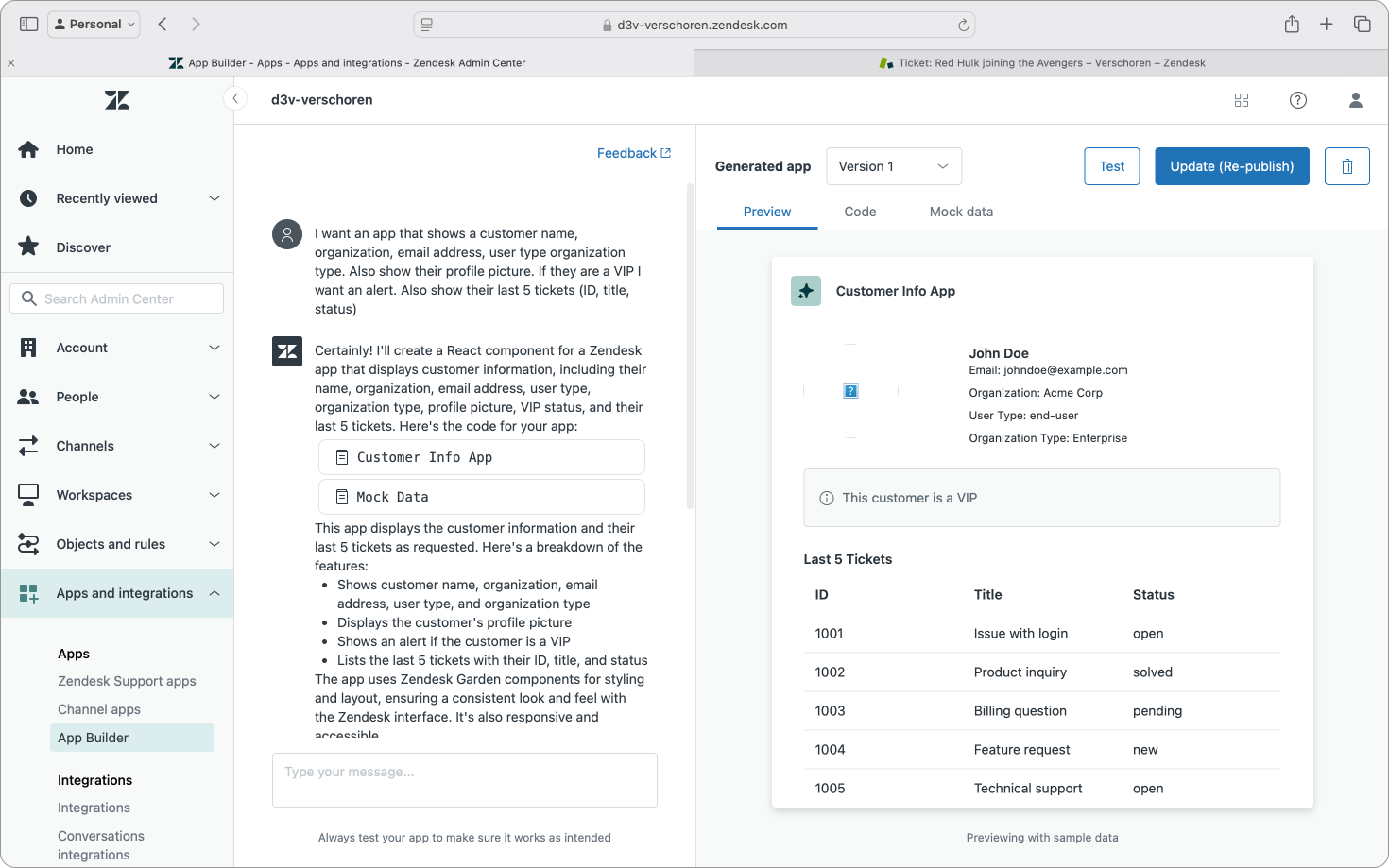Click the Objects and rules icon
Screen dimensions: 1389x868
pos(28,544)
